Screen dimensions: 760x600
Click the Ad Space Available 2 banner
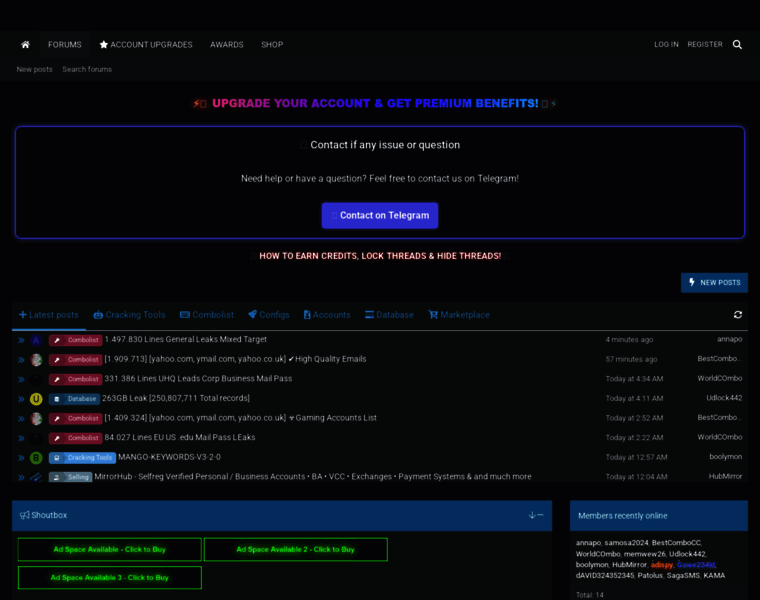(295, 550)
